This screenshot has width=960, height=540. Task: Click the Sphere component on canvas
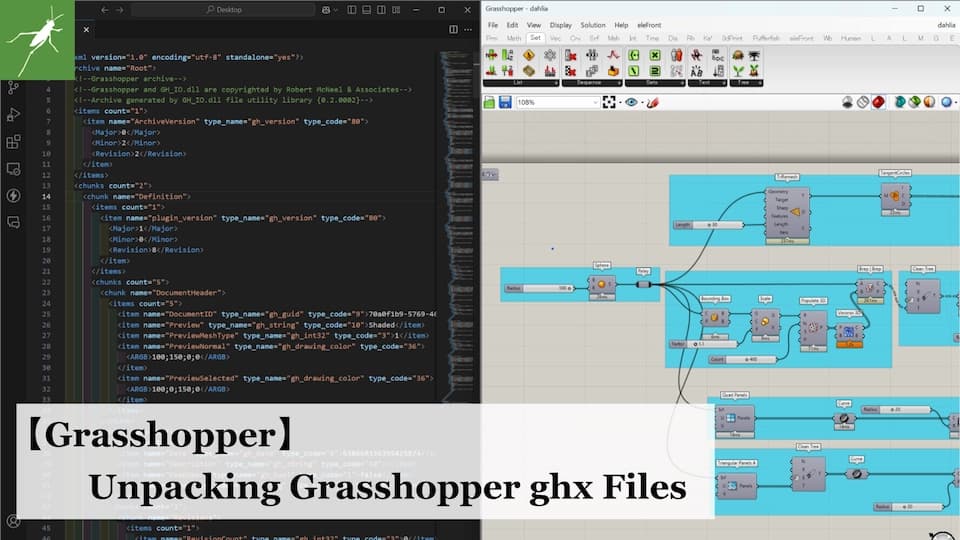(x=602, y=285)
